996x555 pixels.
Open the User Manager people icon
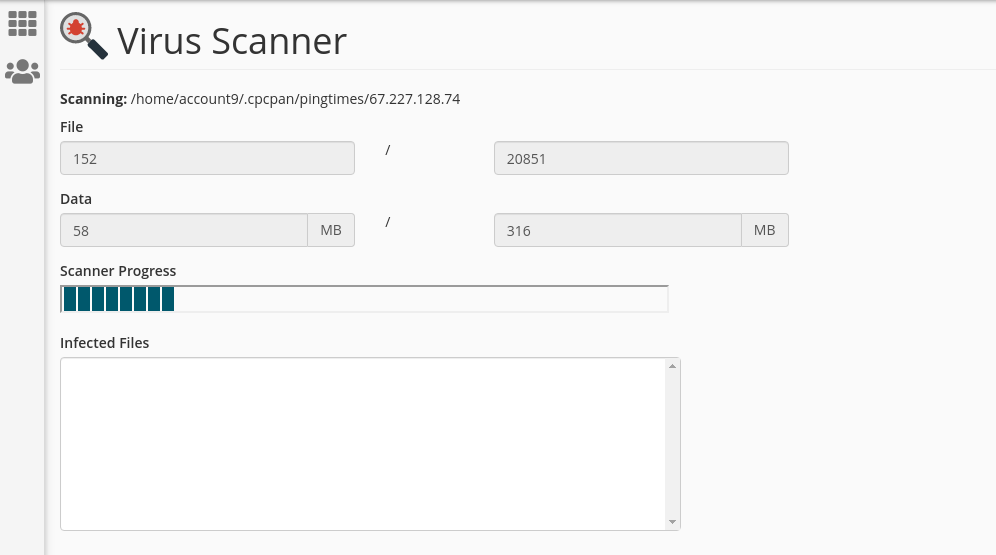click(x=22, y=72)
